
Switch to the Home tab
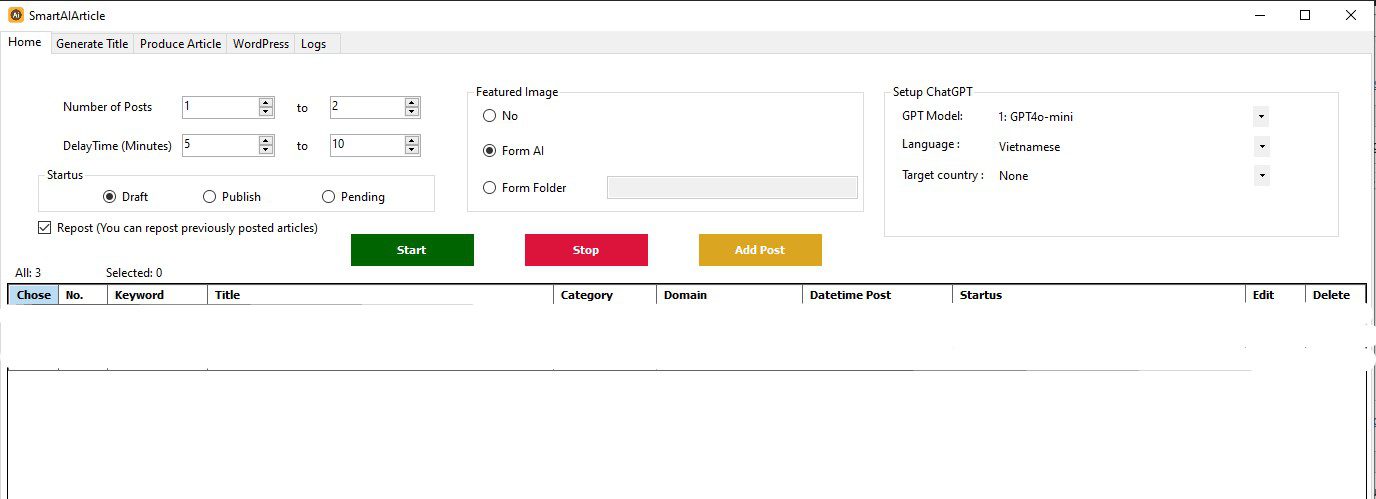click(25, 43)
